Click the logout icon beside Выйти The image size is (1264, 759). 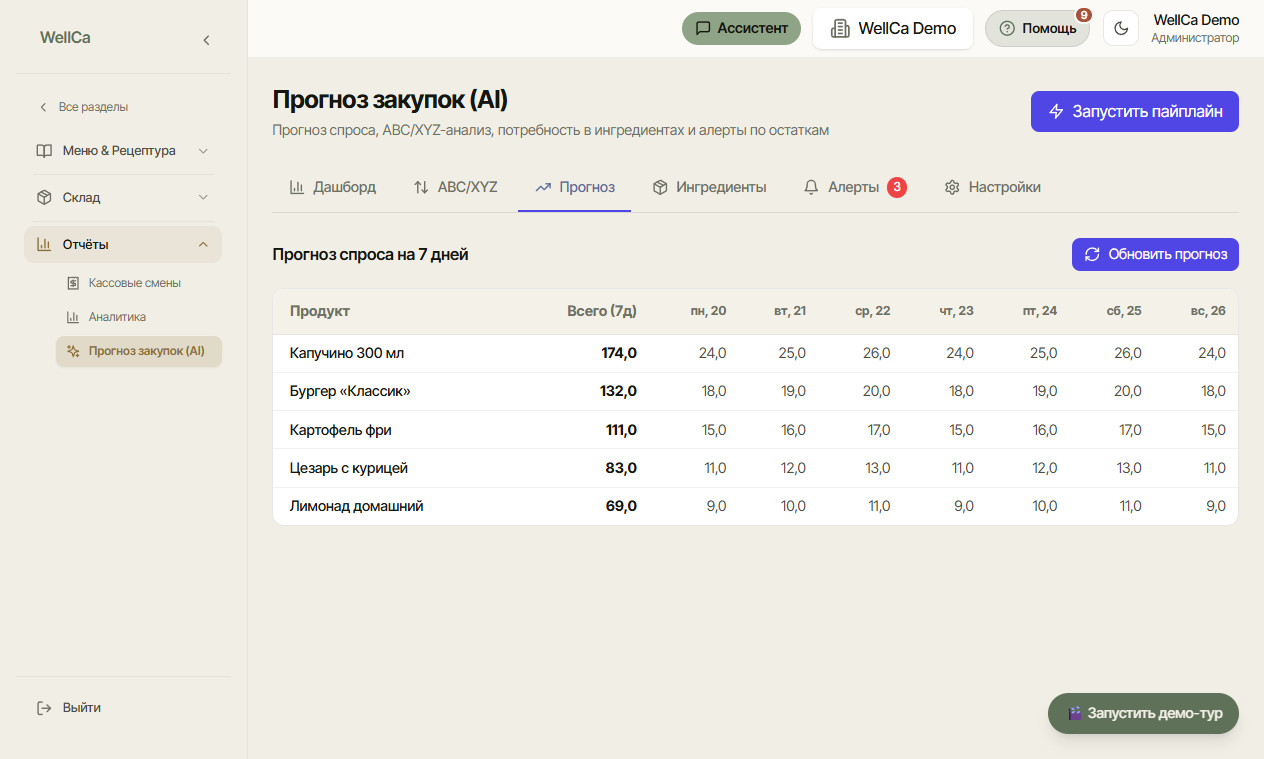tap(44, 708)
